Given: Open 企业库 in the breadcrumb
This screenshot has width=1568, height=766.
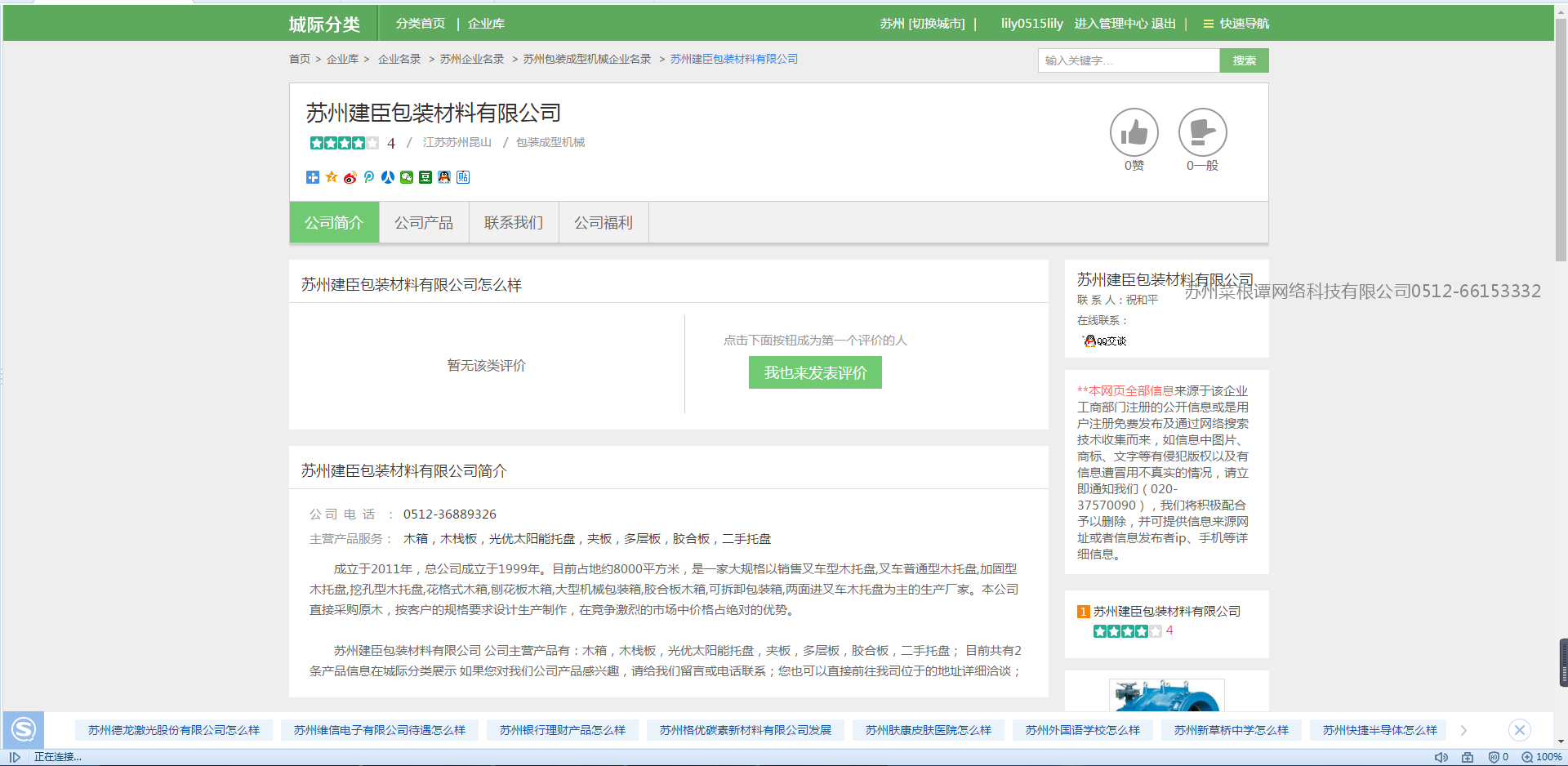Looking at the screenshot, I should tap(342, 59).
